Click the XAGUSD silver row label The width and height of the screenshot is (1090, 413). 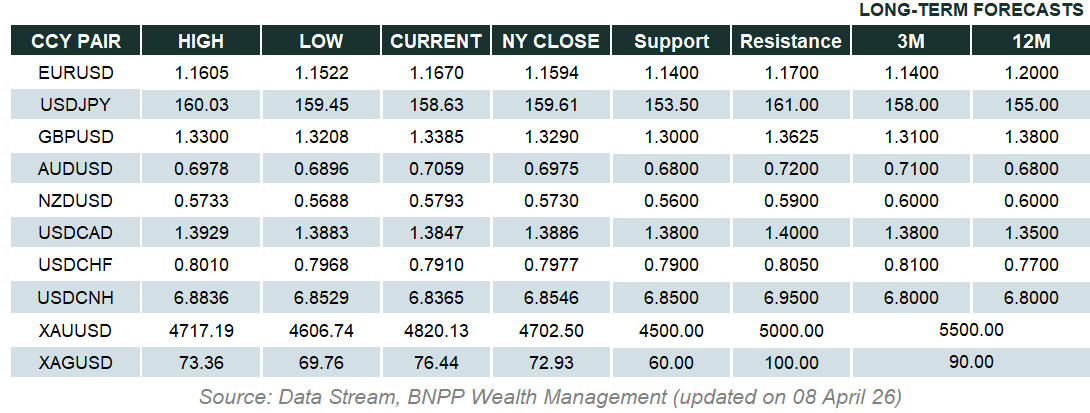coord(75,362)
